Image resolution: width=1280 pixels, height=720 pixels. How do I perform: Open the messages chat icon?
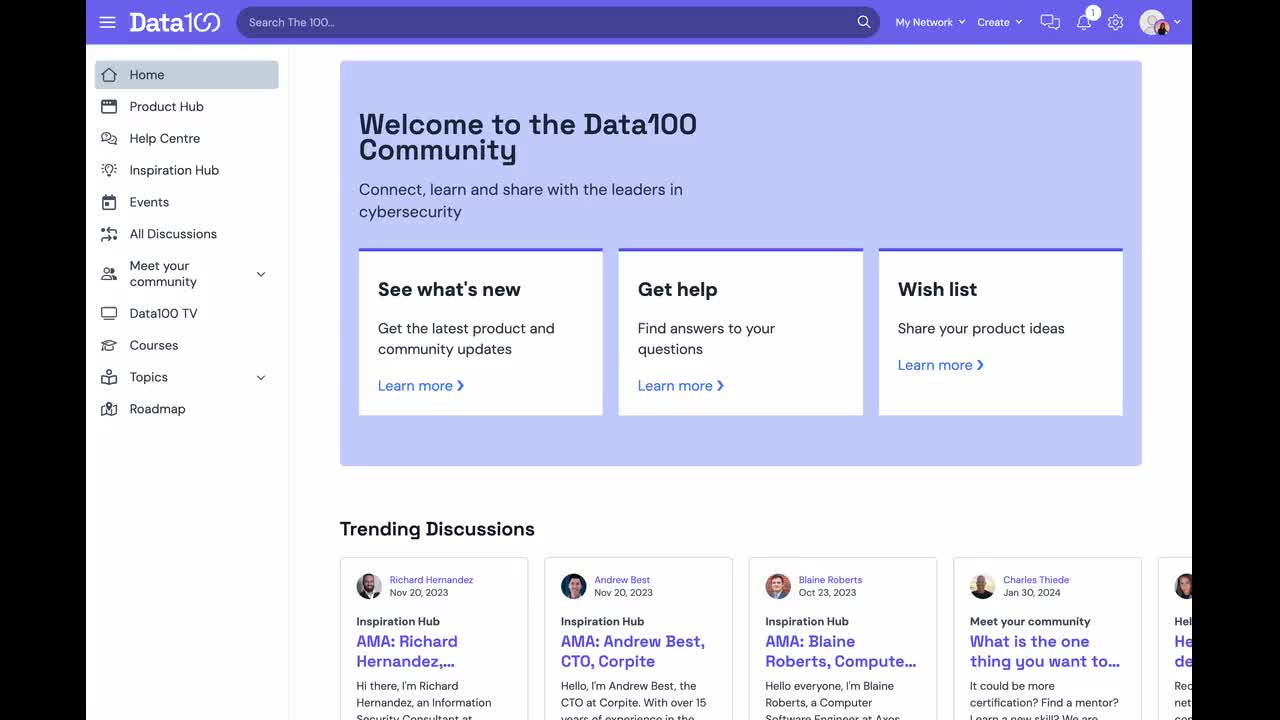point(1050,22)
